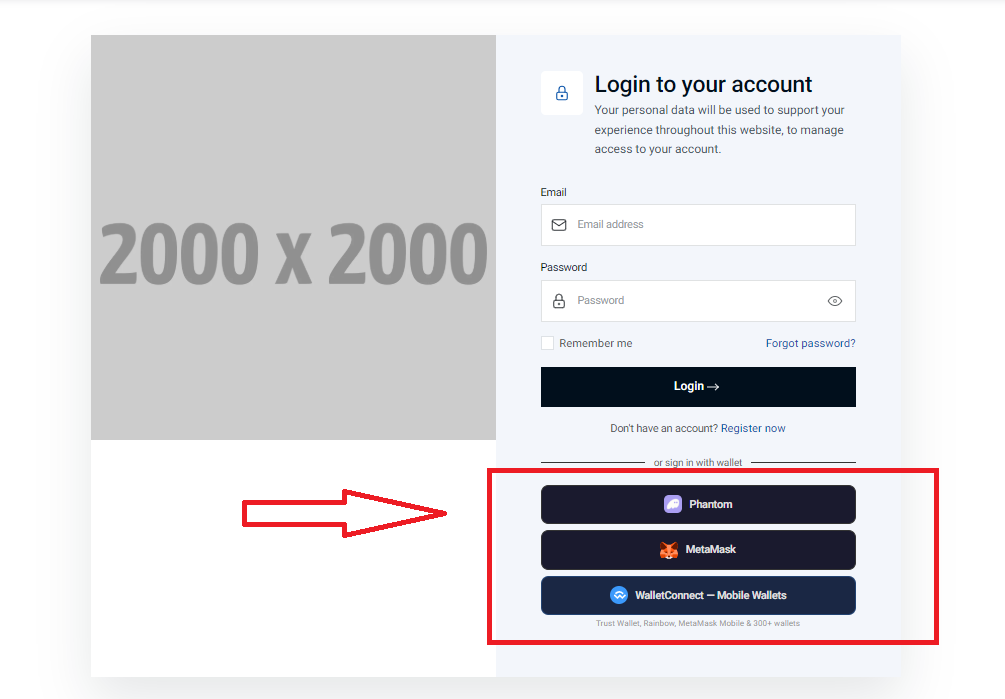Focus the Password input field
Image resolution: width=1005 pixels, height=699 pixels.
pyautogui.click(x=698, y=301)
